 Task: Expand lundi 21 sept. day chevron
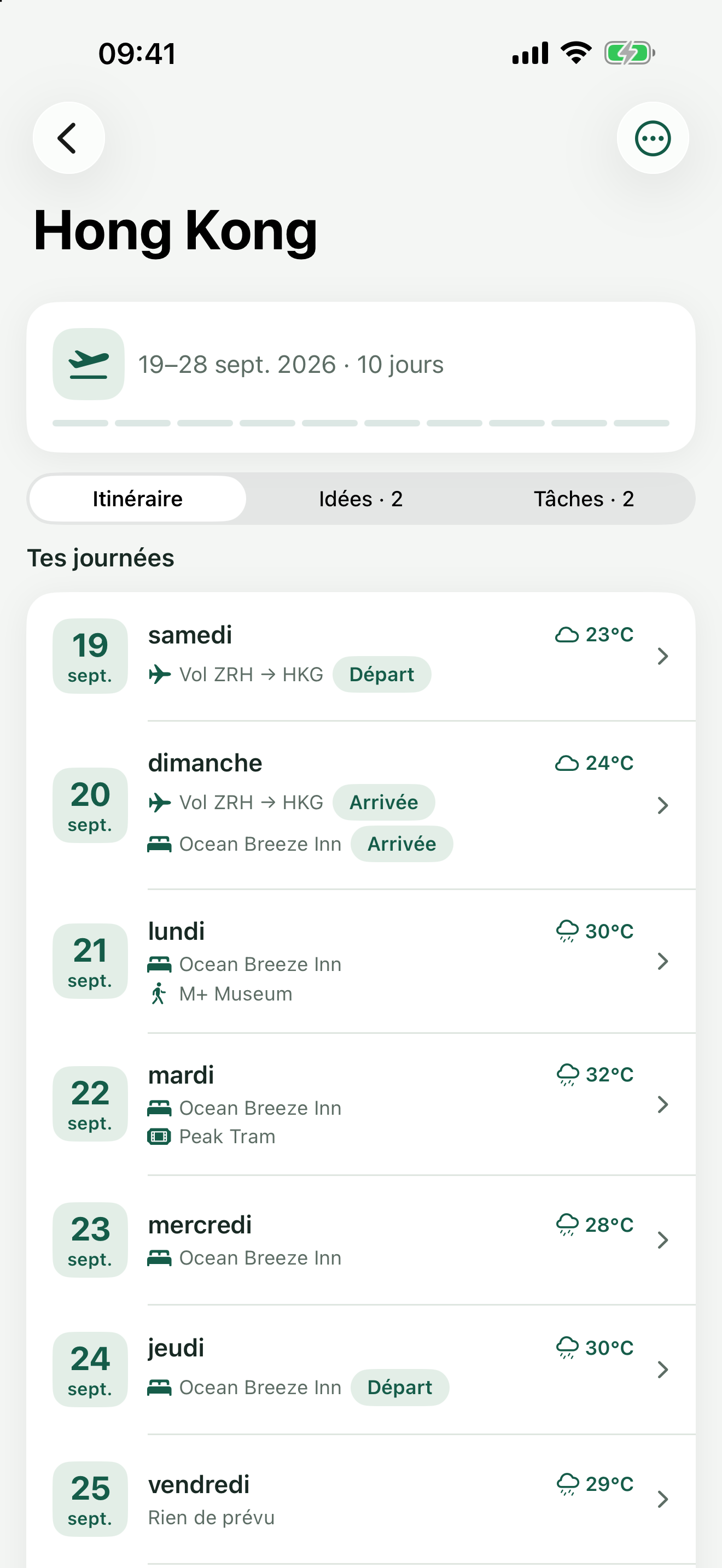click(x=663, y=961)
